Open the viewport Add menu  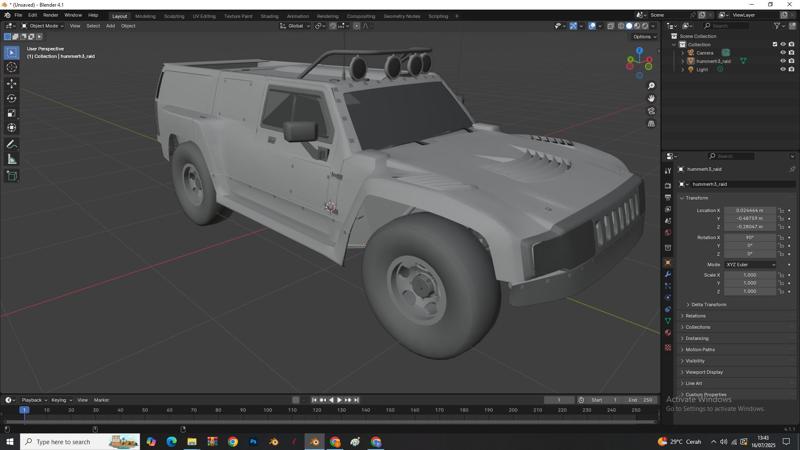point(110,26)
